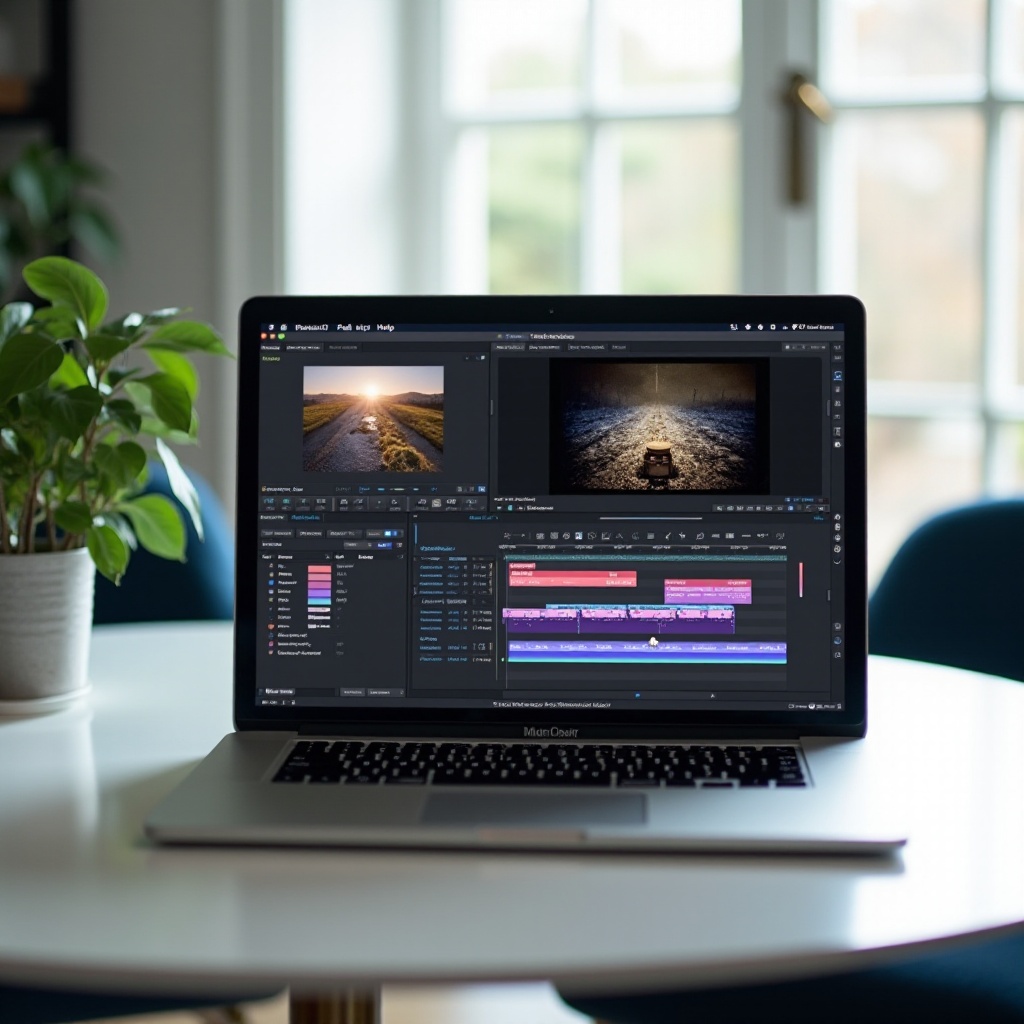Screen dimensions: 1024x1024
Task: Select the magenta clip right of the red clip
Action: 708,591
